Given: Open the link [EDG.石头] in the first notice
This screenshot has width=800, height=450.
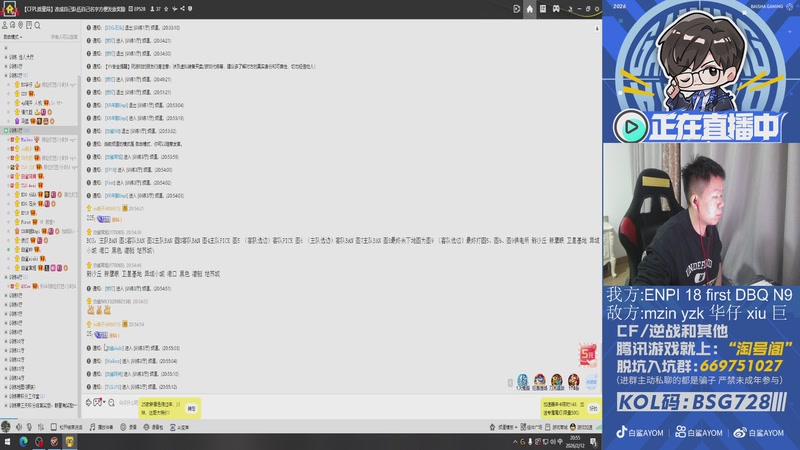Looking at the screenshot, I should click(114, 28).
